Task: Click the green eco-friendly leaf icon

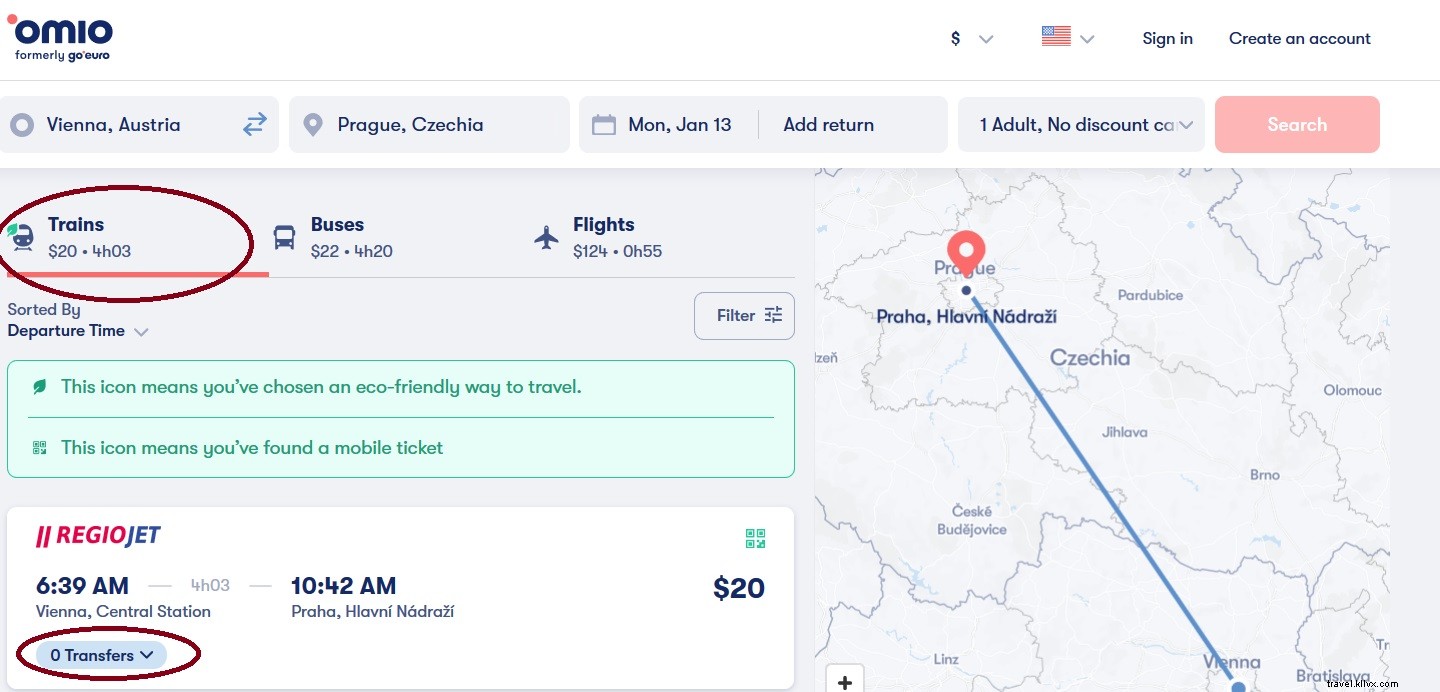Action: coord(39,386)
